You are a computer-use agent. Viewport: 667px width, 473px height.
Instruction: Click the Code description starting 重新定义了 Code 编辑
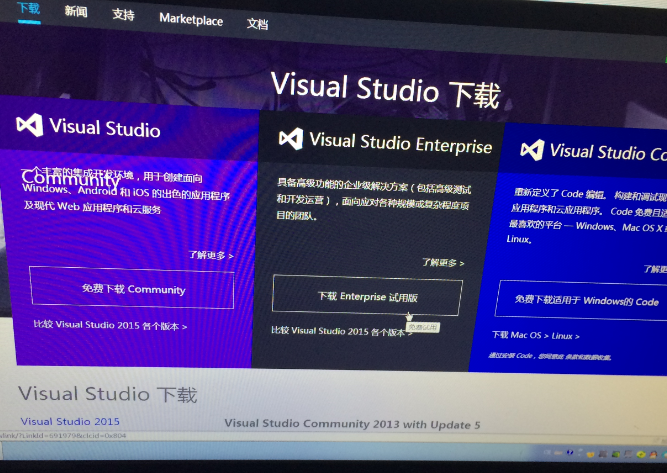coord(587,216)
